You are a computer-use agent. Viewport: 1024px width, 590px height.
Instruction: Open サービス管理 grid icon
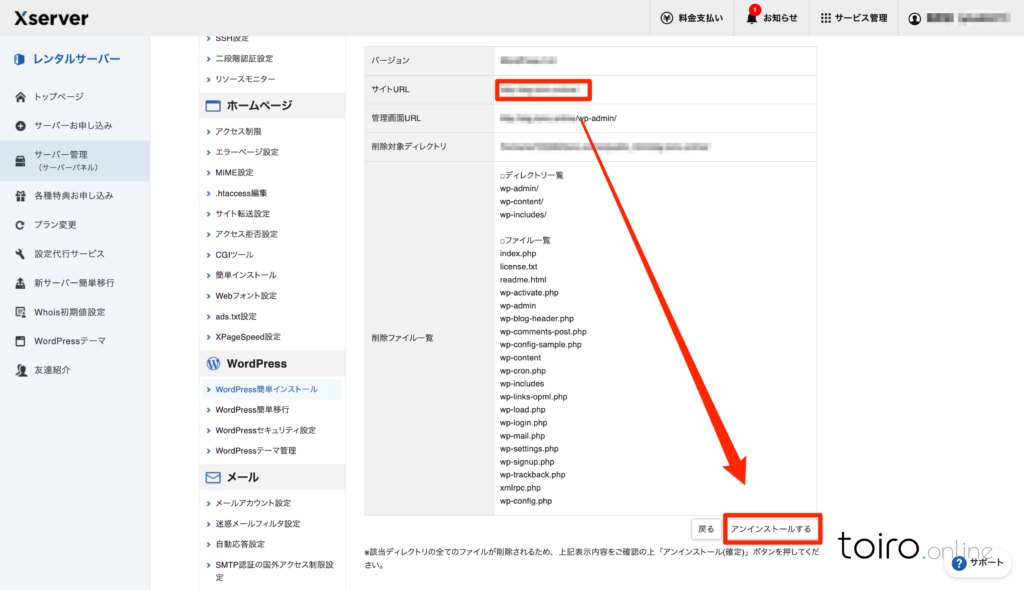coord(826,18)
